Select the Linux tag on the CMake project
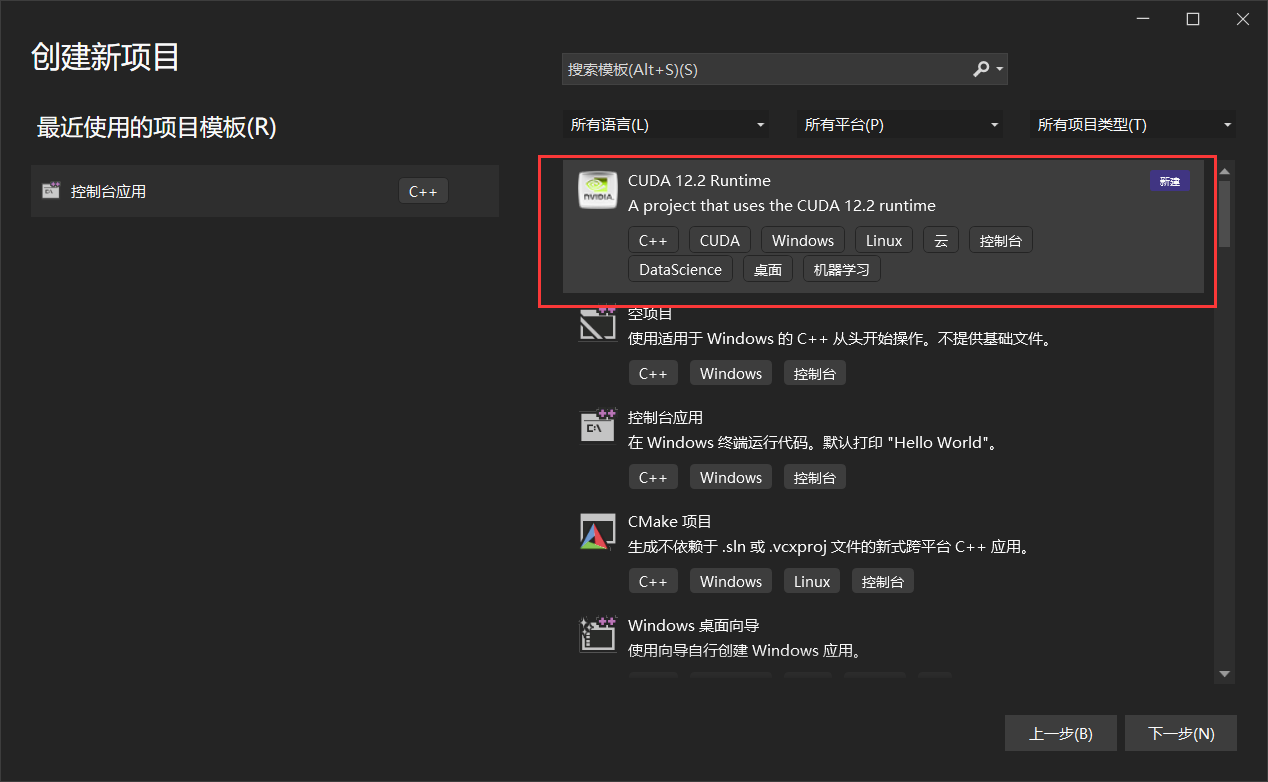This screenshot has height=782, width=1268. (811, 580)
